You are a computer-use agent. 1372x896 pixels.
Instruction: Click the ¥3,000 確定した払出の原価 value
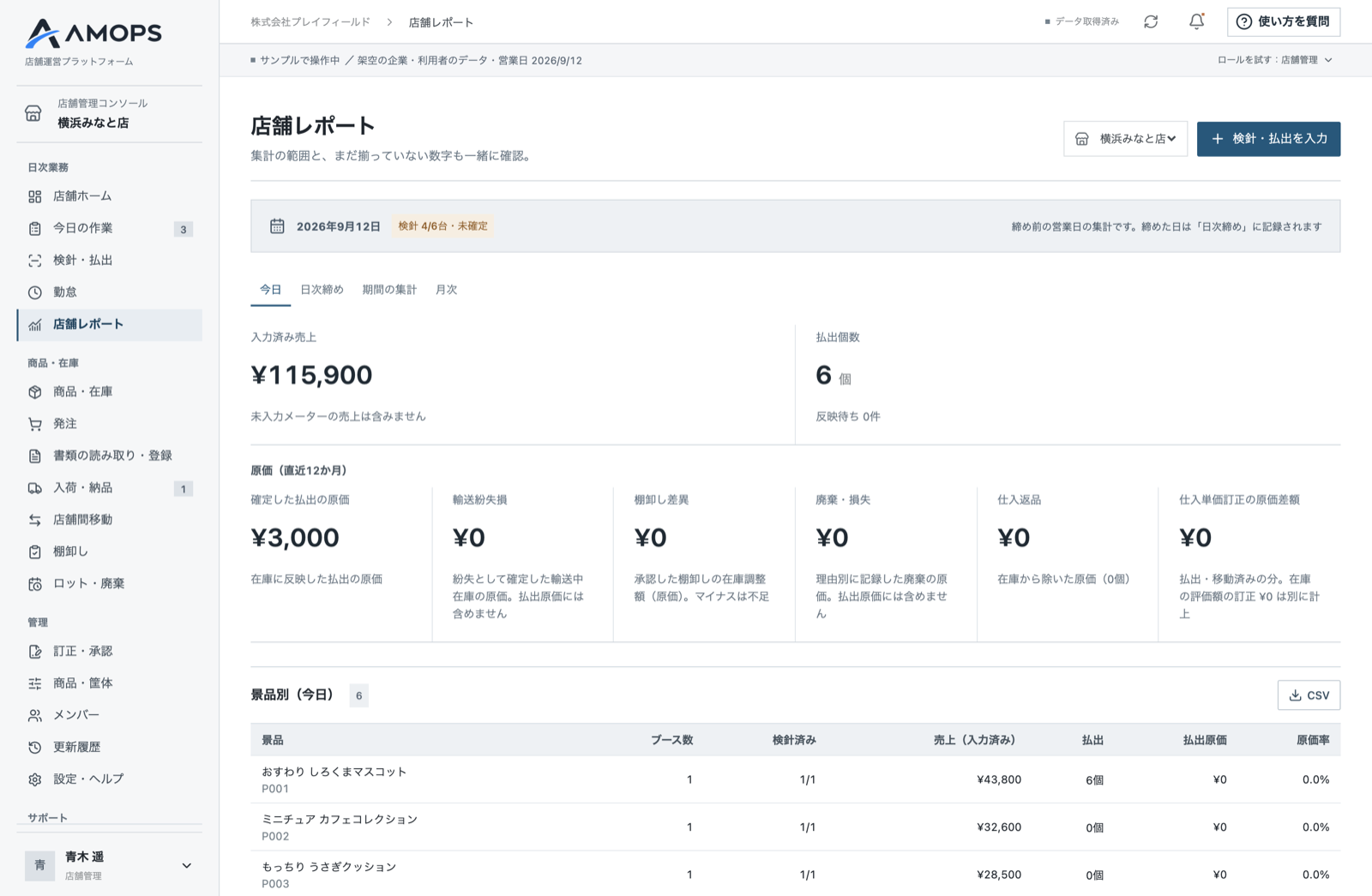point(295,538)
